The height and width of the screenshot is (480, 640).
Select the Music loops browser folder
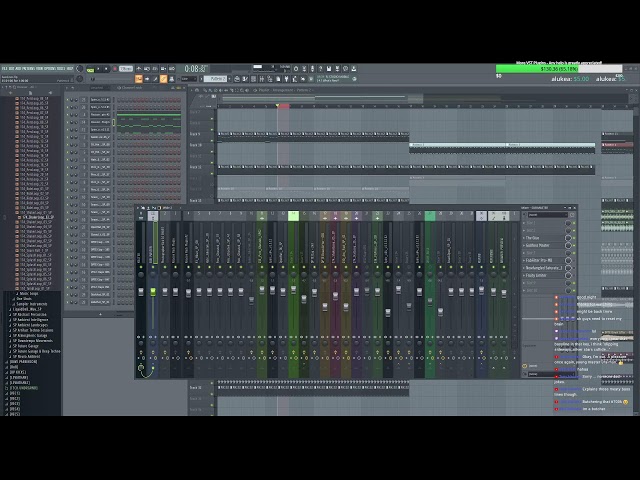point(29,293)
